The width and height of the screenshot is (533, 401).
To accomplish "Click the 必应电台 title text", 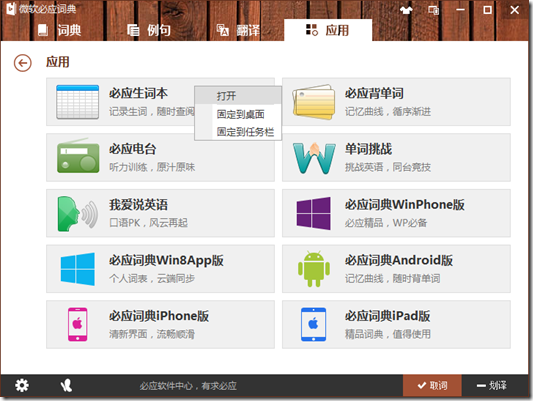I will (133, 149).
